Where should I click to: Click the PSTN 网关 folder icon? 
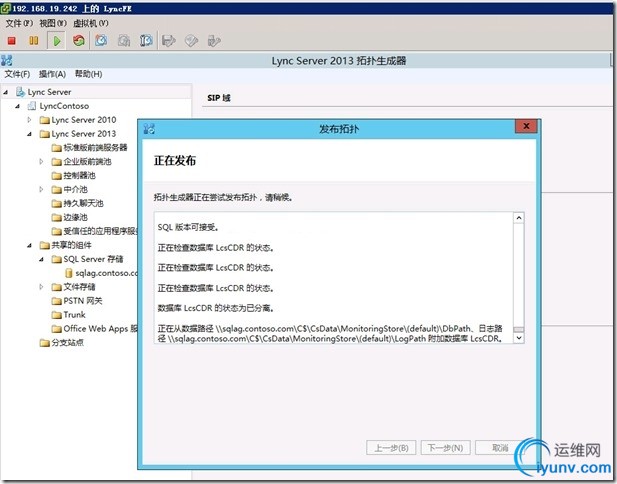(x=57, y=301)
